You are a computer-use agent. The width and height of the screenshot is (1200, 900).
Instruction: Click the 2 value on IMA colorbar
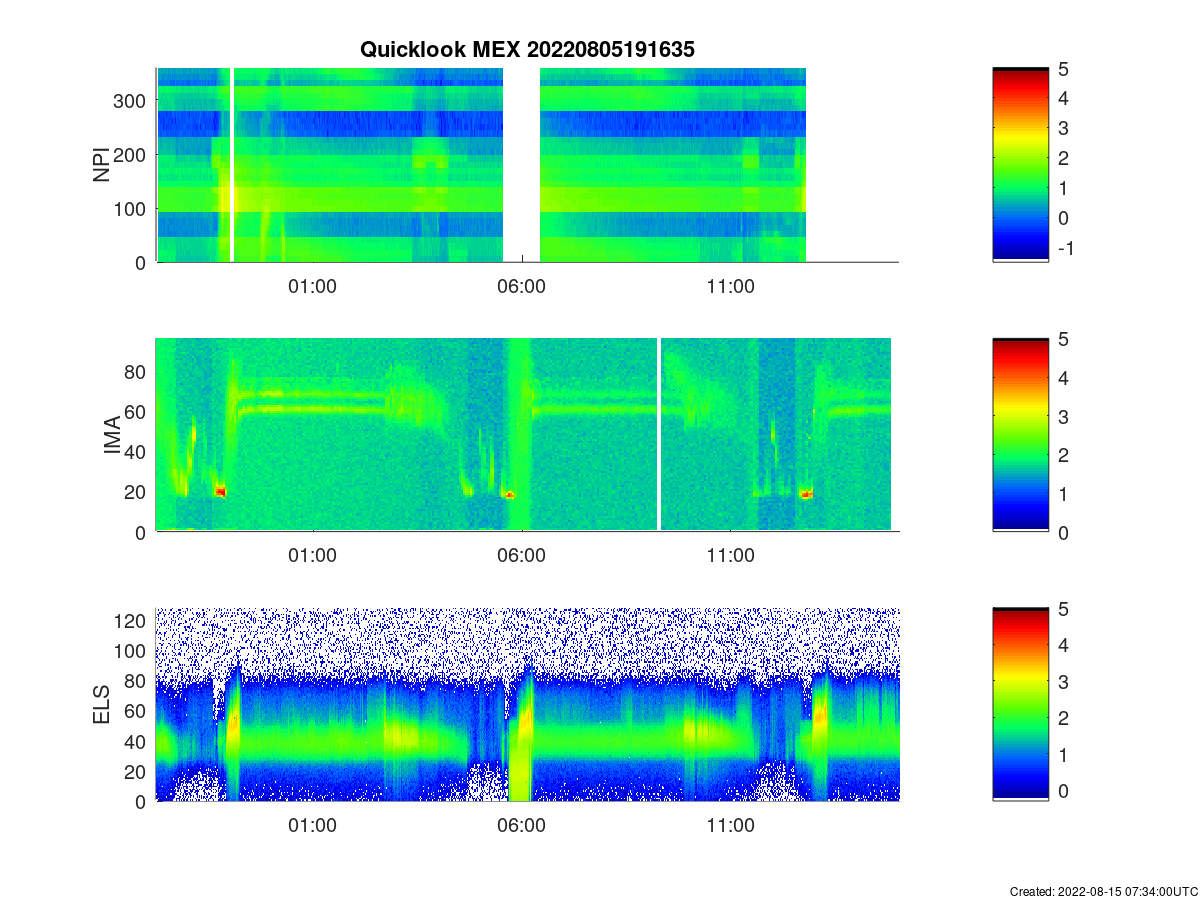1064,455
